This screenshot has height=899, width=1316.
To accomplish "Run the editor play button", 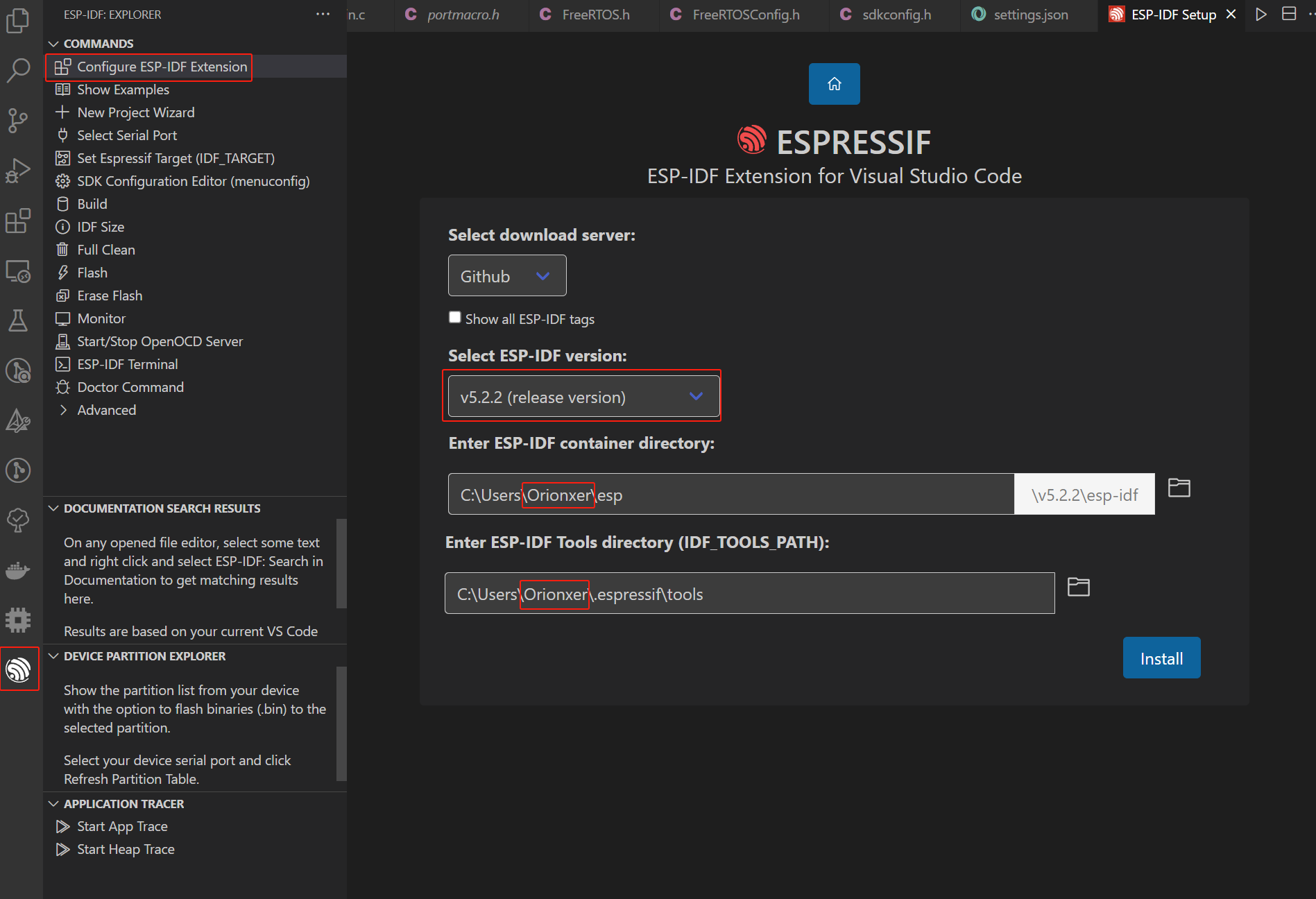I will [x=1261, y=14].
